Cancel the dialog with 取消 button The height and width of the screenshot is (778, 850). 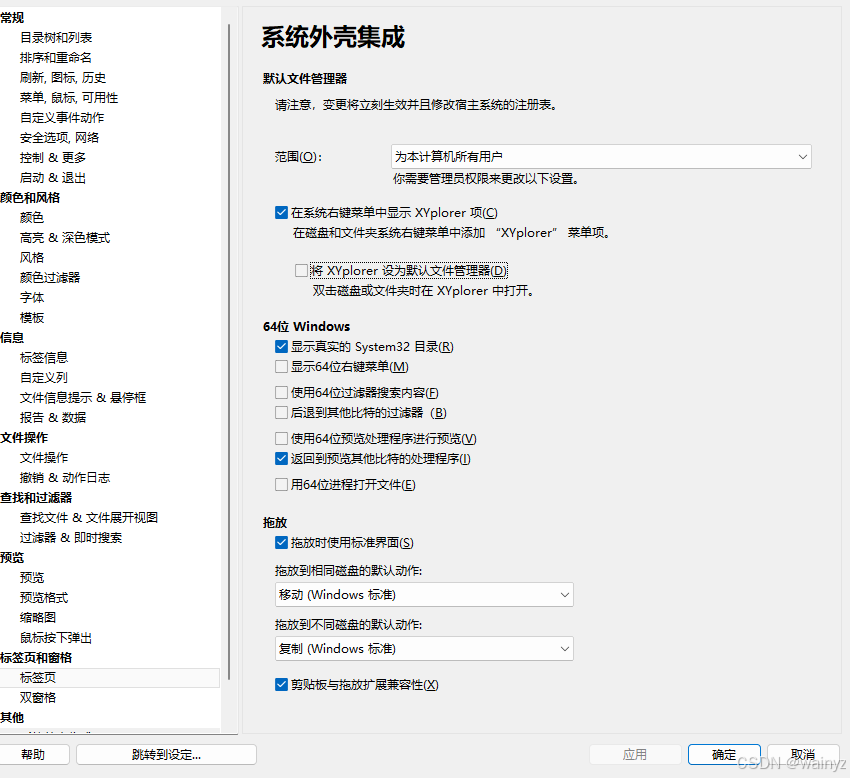pyautogui.click(x=803, y=755)
